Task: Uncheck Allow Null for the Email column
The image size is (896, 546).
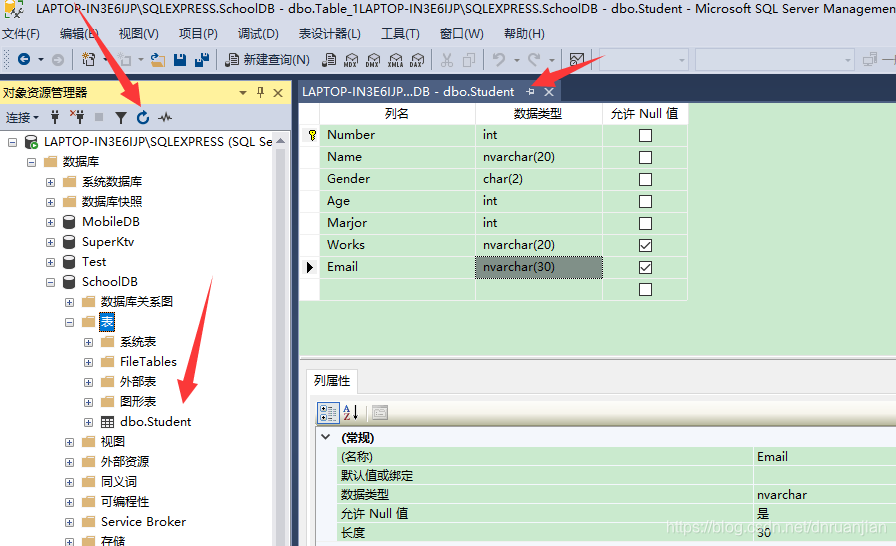Action: coord(645,267)
